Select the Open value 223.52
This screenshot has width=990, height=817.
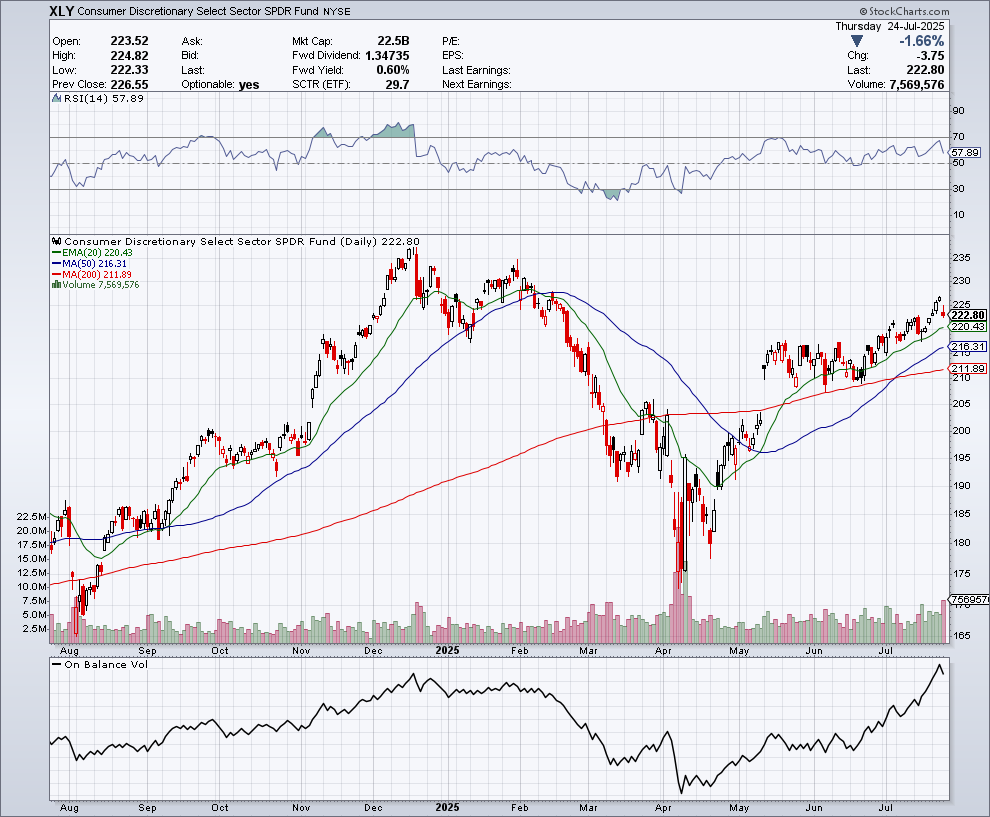point(129,41)
